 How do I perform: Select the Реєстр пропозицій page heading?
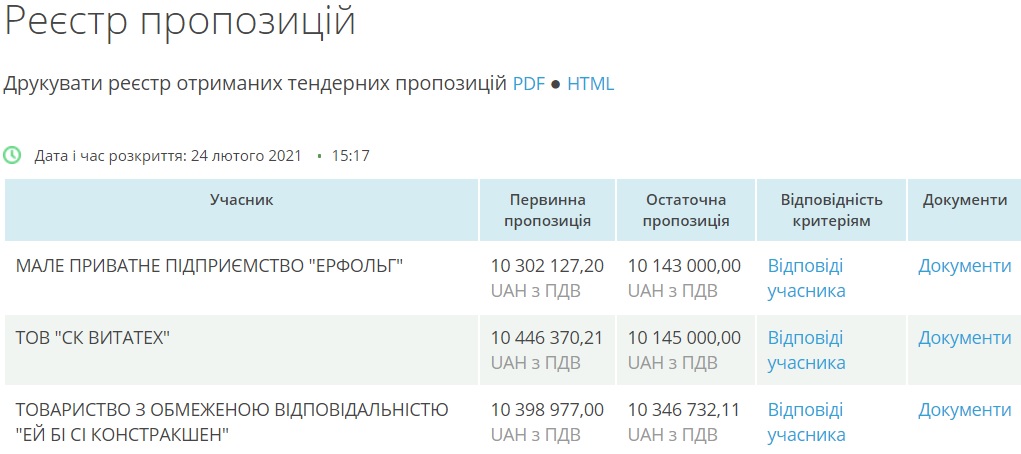pos(180,22)
